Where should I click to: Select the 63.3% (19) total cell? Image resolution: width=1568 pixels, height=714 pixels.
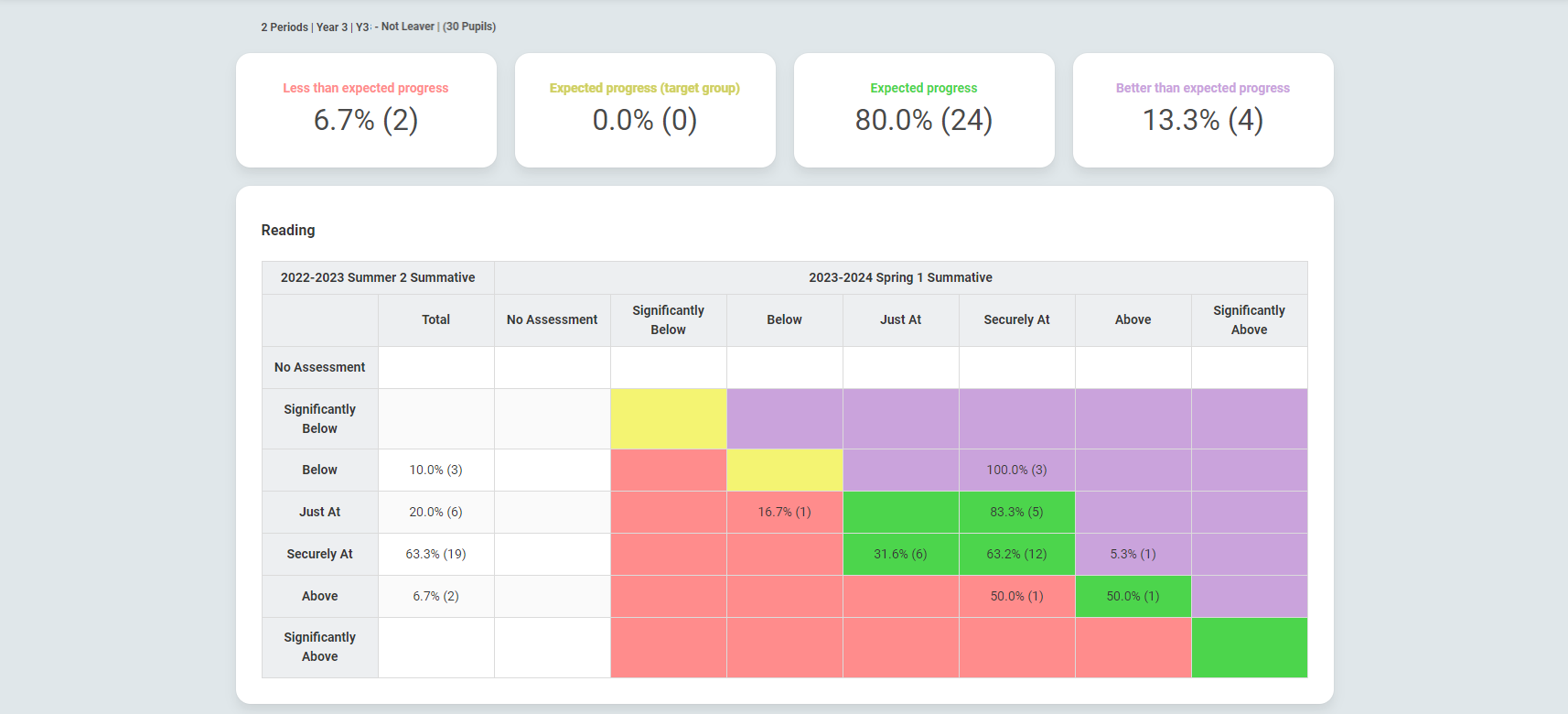click(435, 554)
